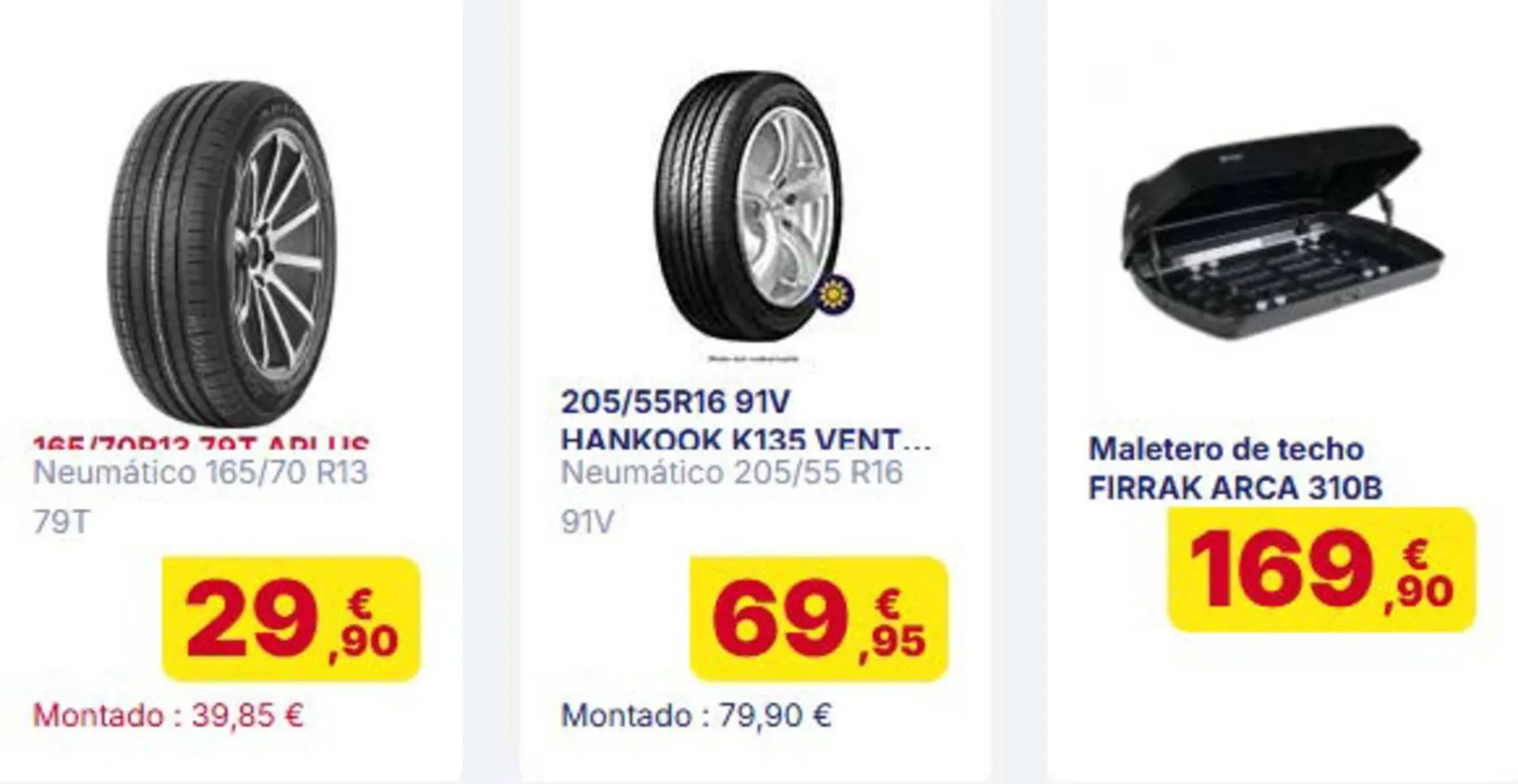Click the Montado : 79,90 € price line
The width and height of the screenshot is (1518, 784).
(696, 715)
